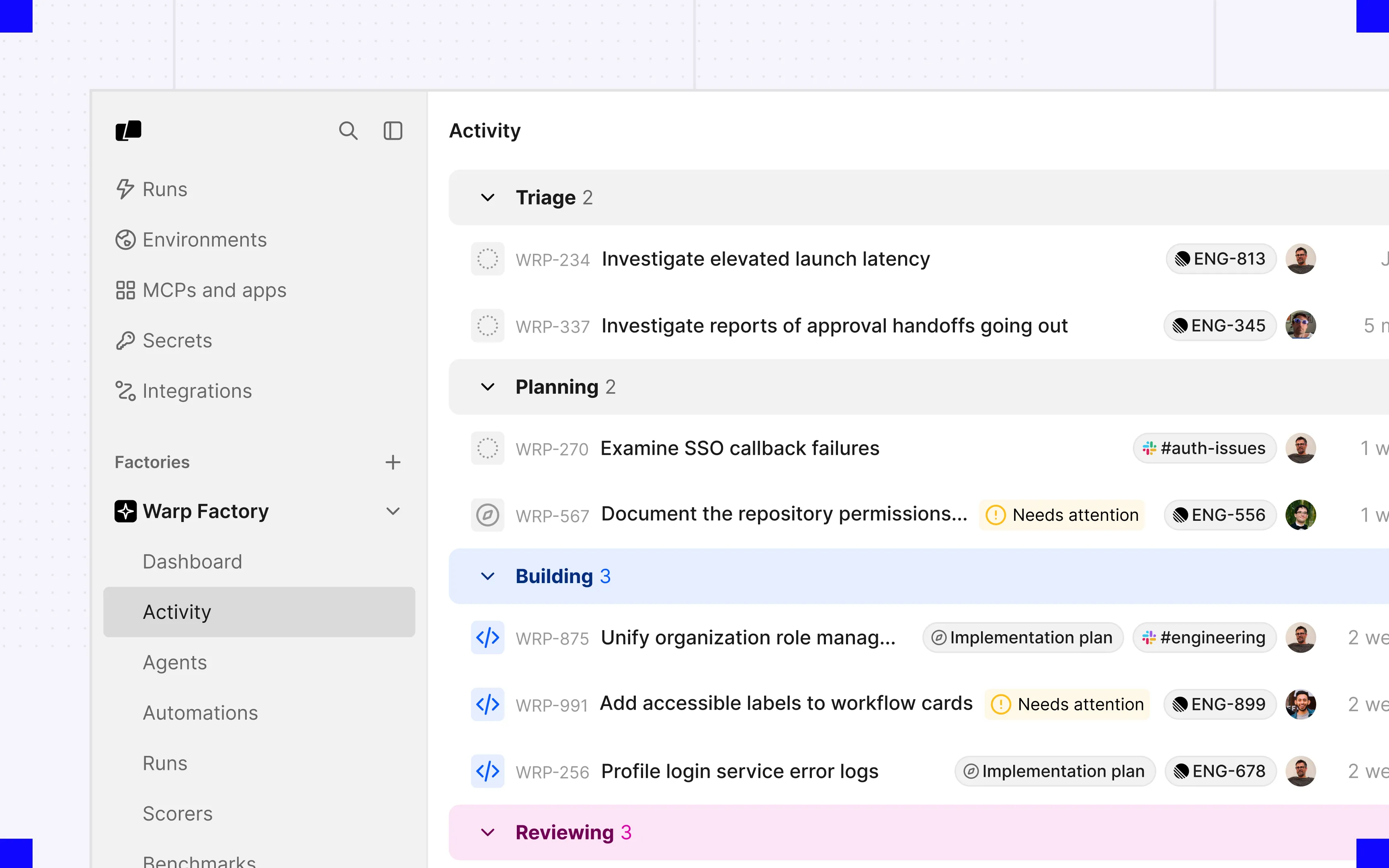Open "Examine SSO callback failures"

(x=740, y=448)
